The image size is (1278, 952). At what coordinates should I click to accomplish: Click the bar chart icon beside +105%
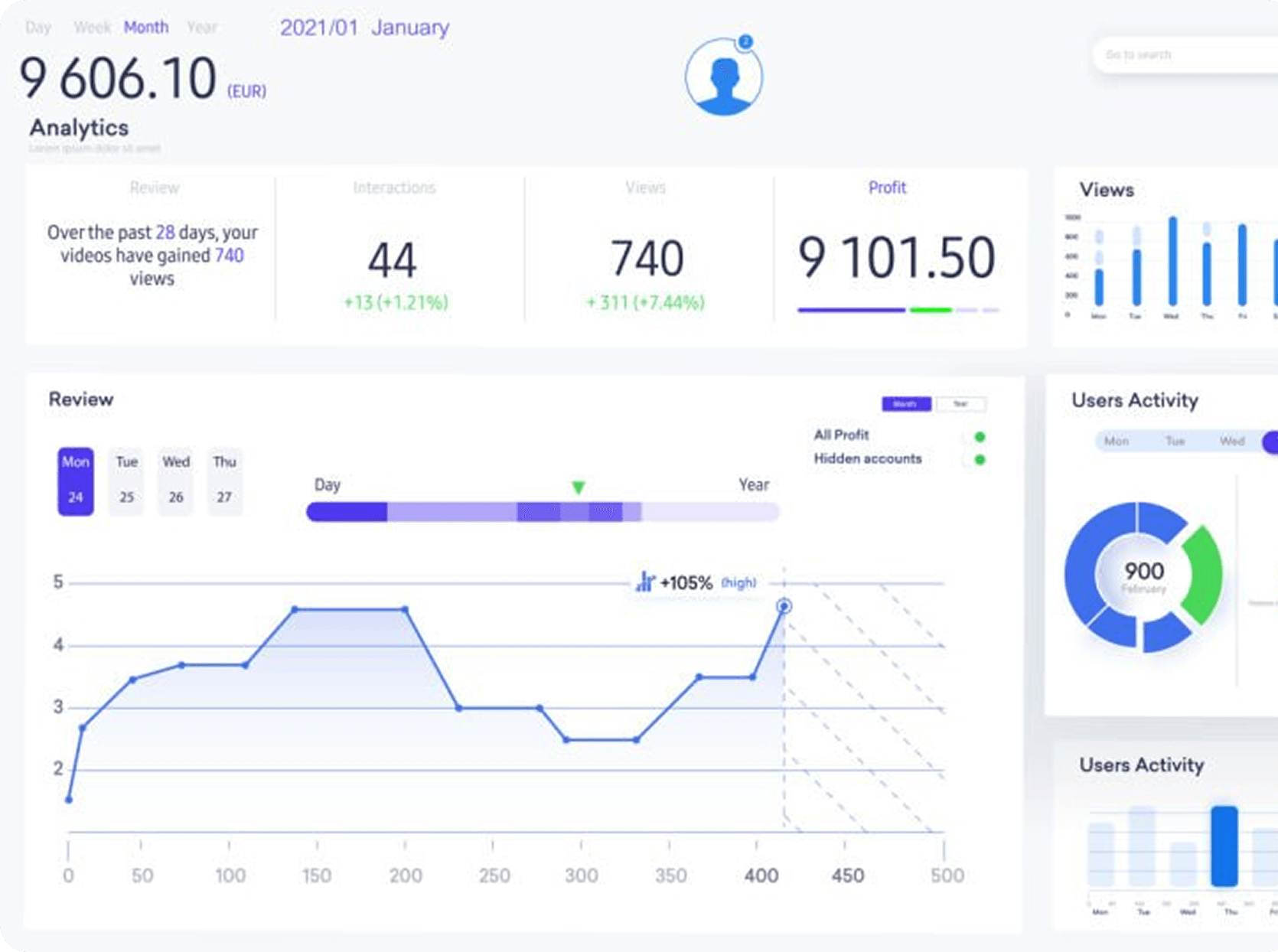click(644, 582)
